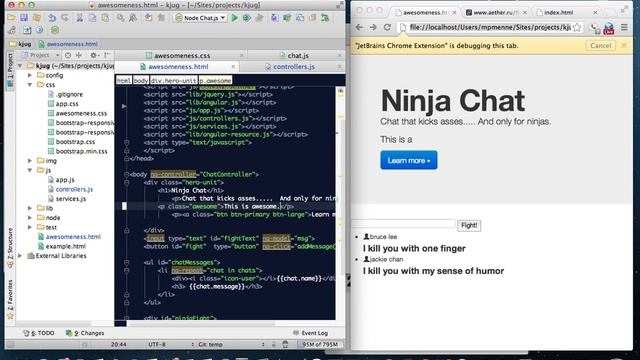Bookmark the page with the star icon
Viewport: 640px width, 360px height.
click(x=577, y=28)
